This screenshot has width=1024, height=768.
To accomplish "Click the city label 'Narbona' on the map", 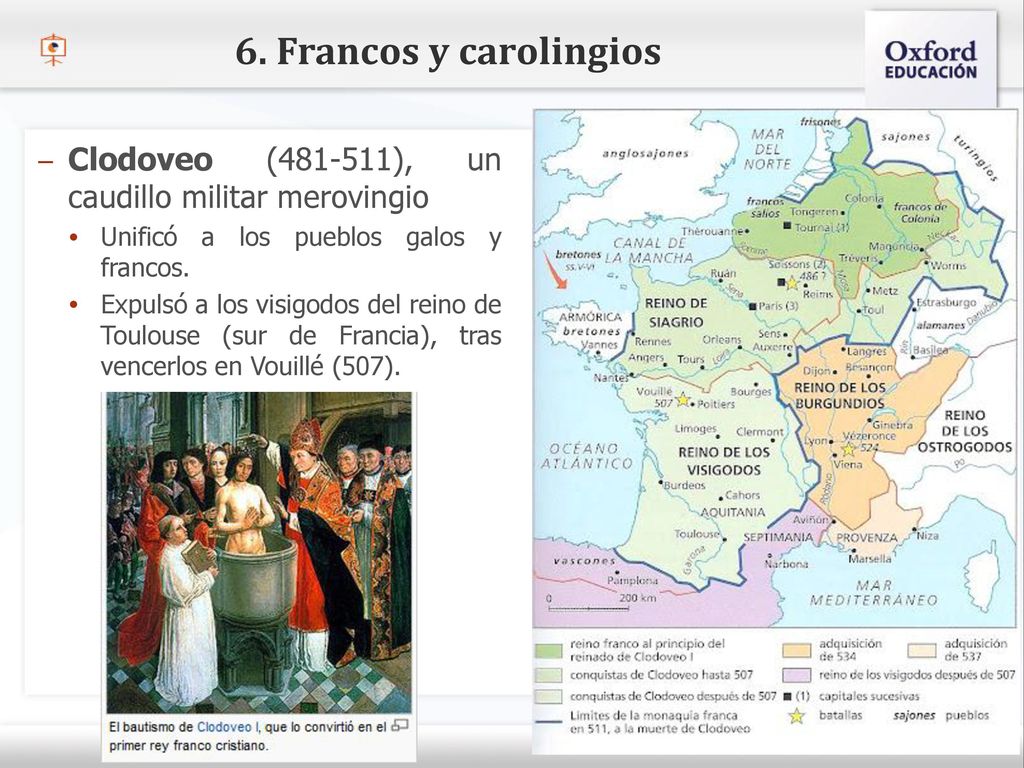I will 787,563.
